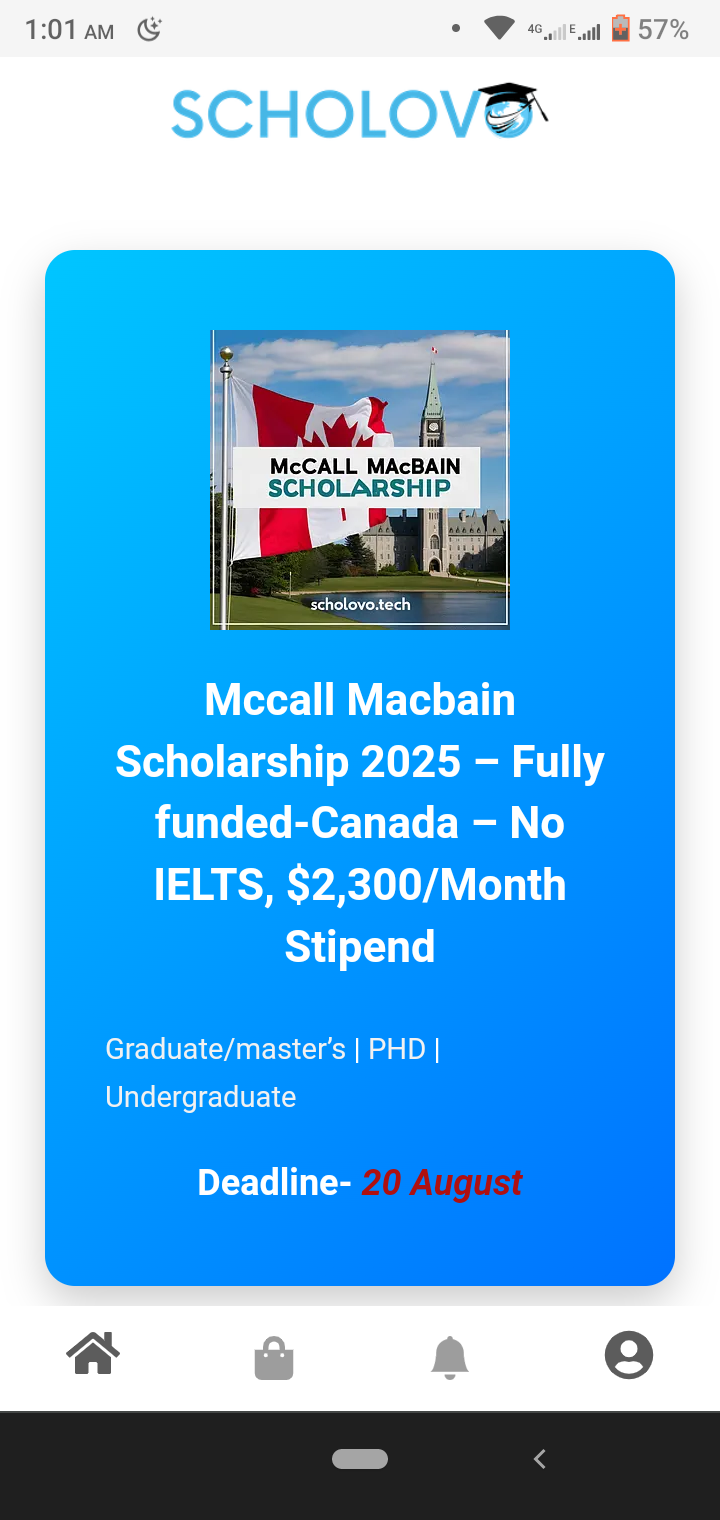The width and height of the screenshot is (720, 1520).
Task: Go to the Home tab
Action: click(x=93, y=1356)
